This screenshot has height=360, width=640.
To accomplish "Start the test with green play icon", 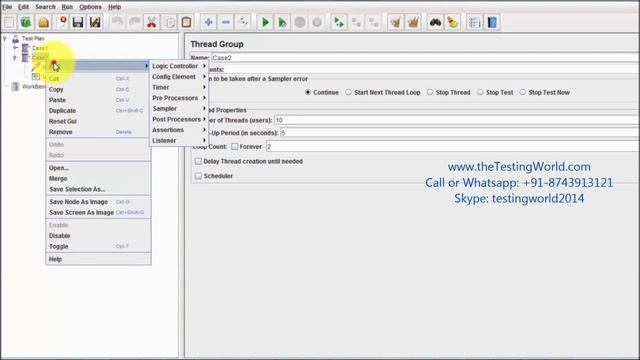I will click(265, 22).
